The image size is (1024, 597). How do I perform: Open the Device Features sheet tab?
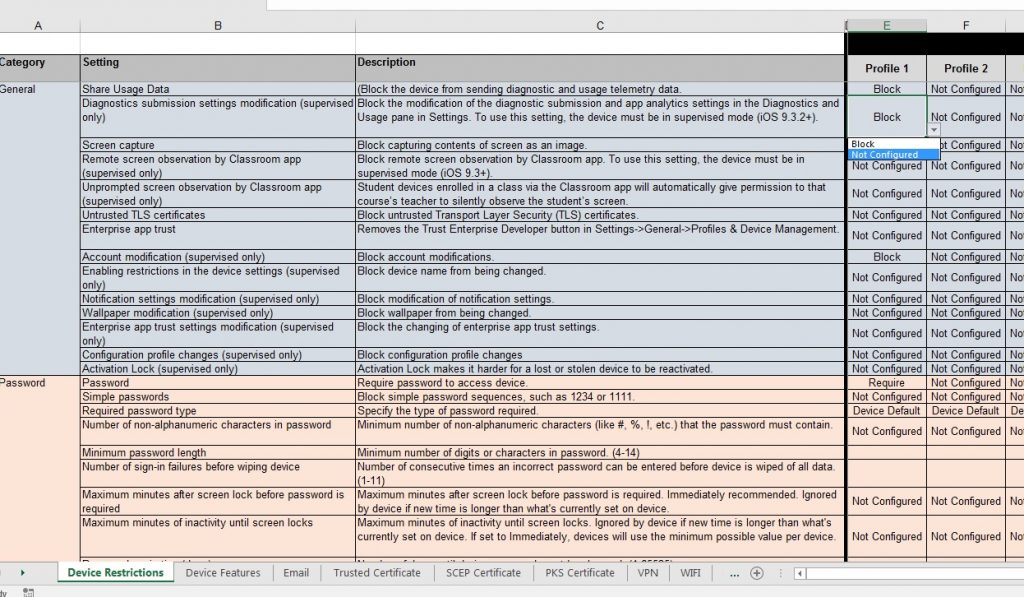coord(223,573)
